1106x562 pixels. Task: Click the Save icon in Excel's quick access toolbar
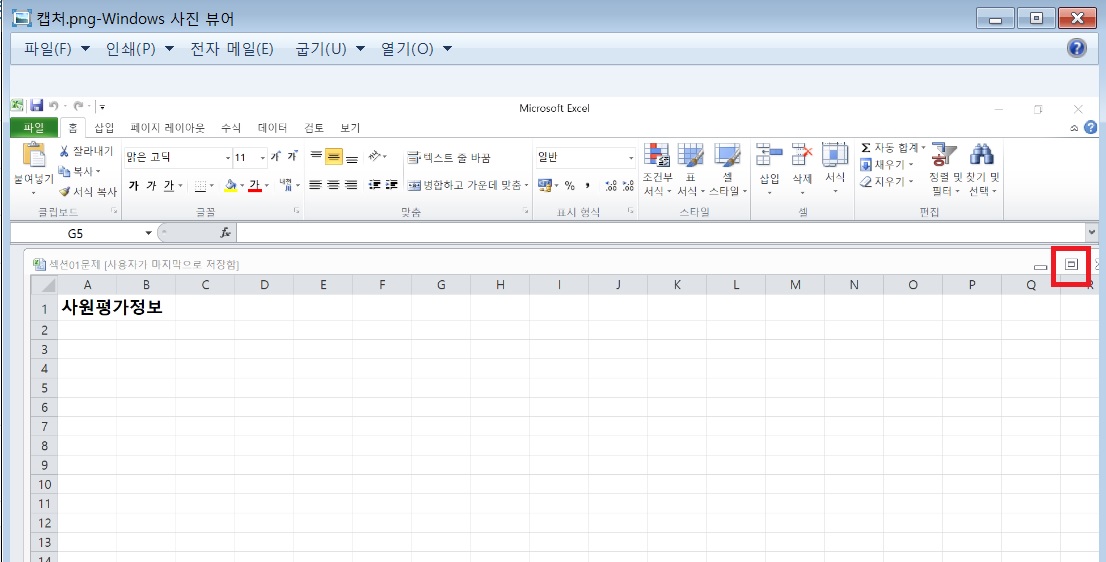(37, 106)
